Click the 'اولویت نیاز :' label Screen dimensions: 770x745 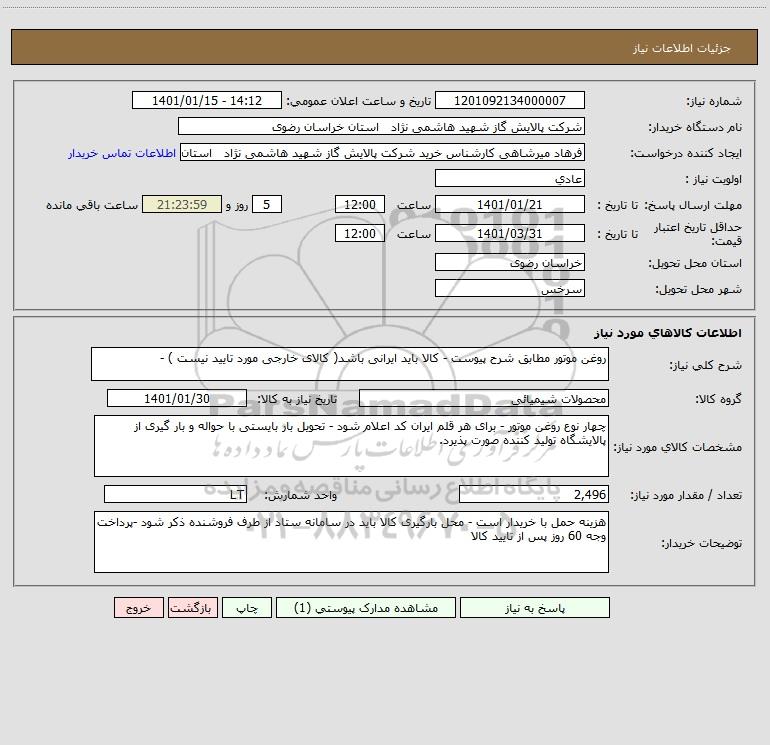[714, 179]
